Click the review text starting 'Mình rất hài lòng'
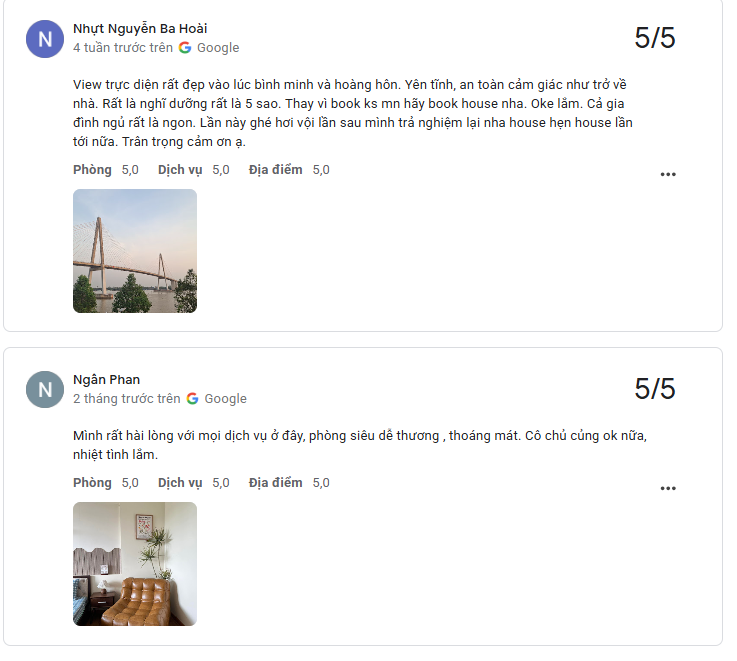Screen dimensions: 737x661 [360, 445]
